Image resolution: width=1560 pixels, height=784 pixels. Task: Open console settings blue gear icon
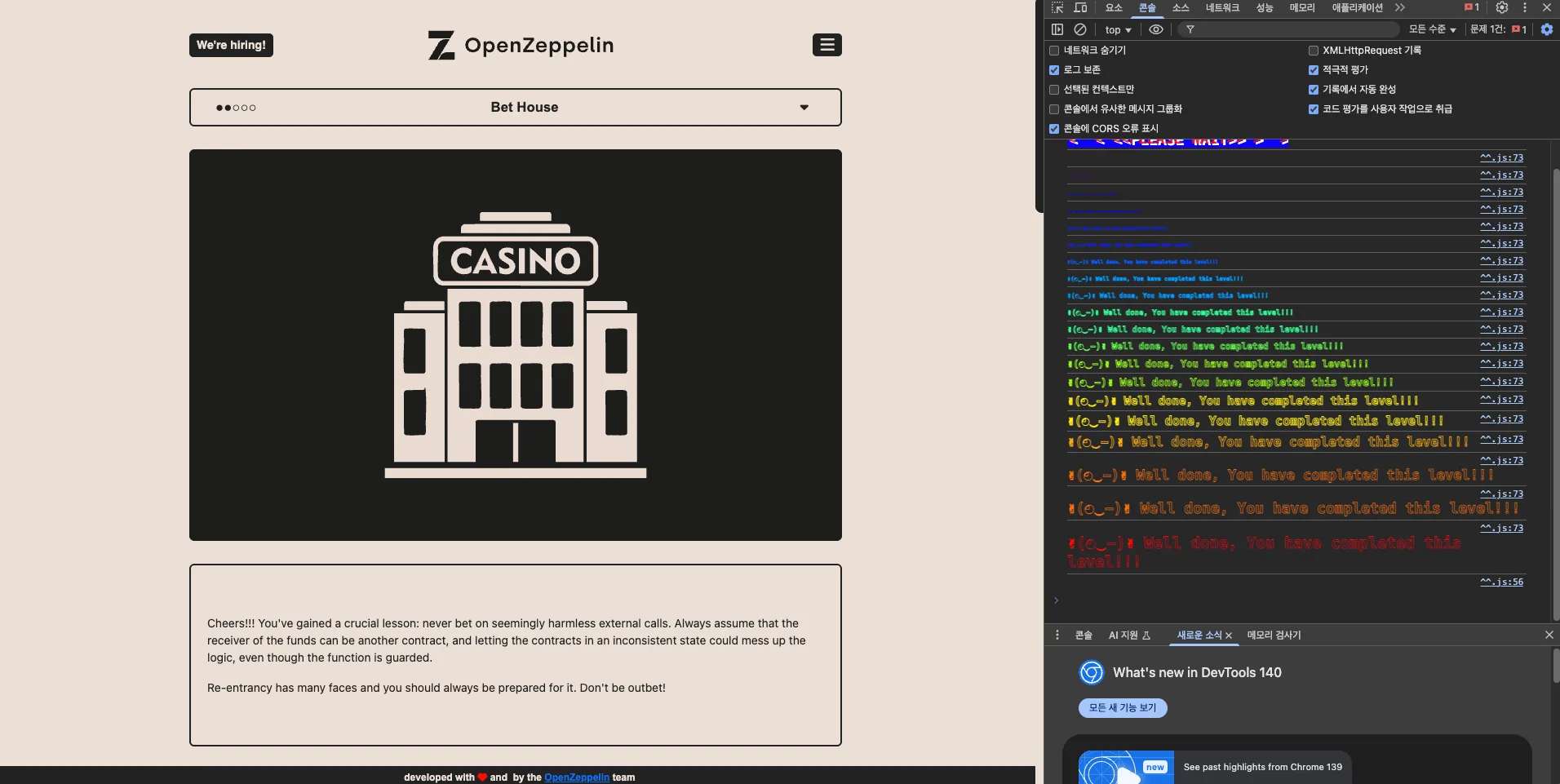1547,29
